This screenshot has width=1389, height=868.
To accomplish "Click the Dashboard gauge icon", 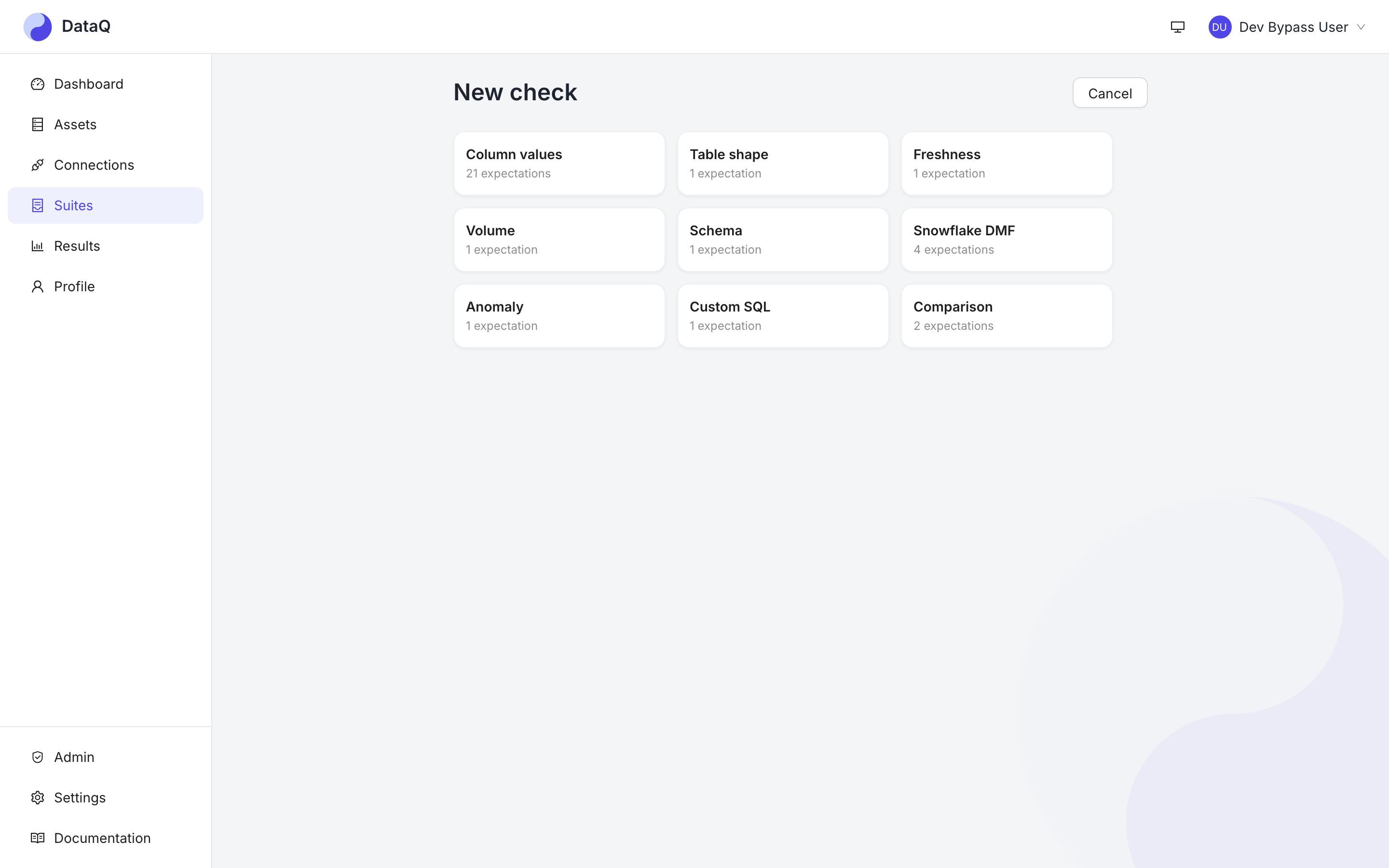I will (37, 84).
